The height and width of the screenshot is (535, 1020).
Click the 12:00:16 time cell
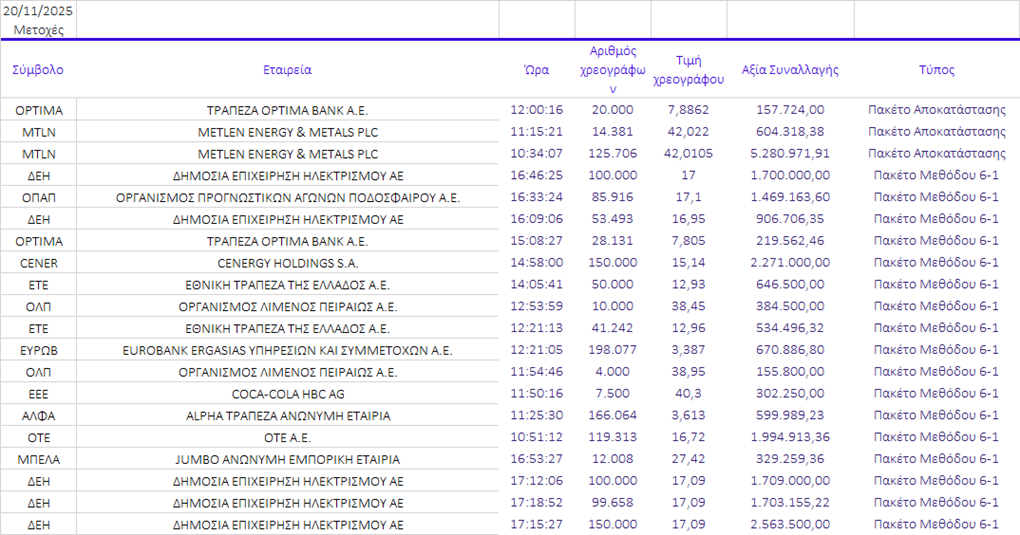(536, 110)
